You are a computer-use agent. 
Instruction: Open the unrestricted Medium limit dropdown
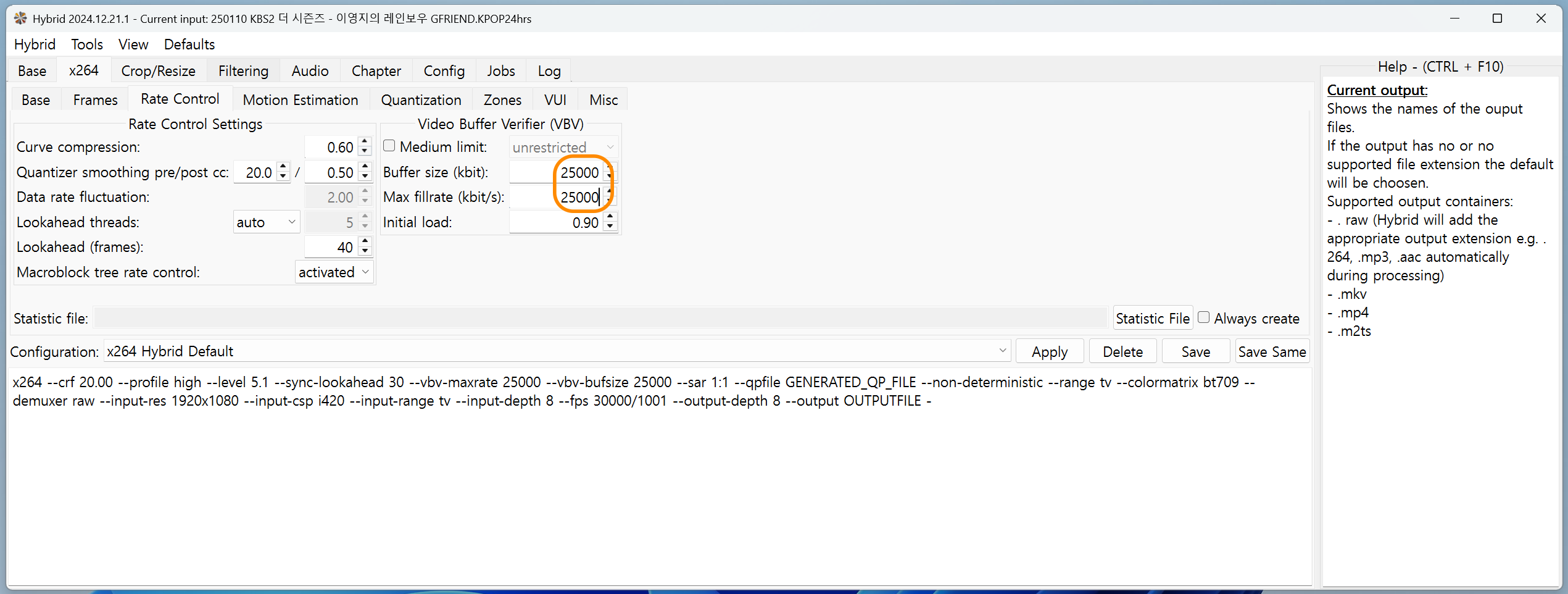[563, 147]
